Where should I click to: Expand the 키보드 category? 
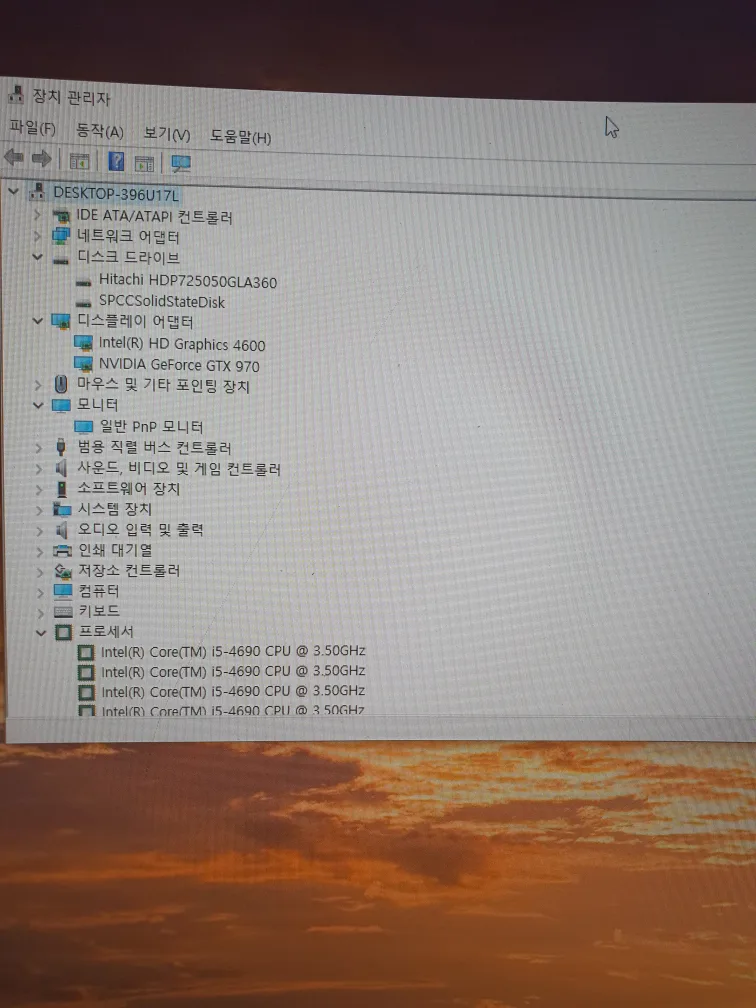[x=40, y=612]
